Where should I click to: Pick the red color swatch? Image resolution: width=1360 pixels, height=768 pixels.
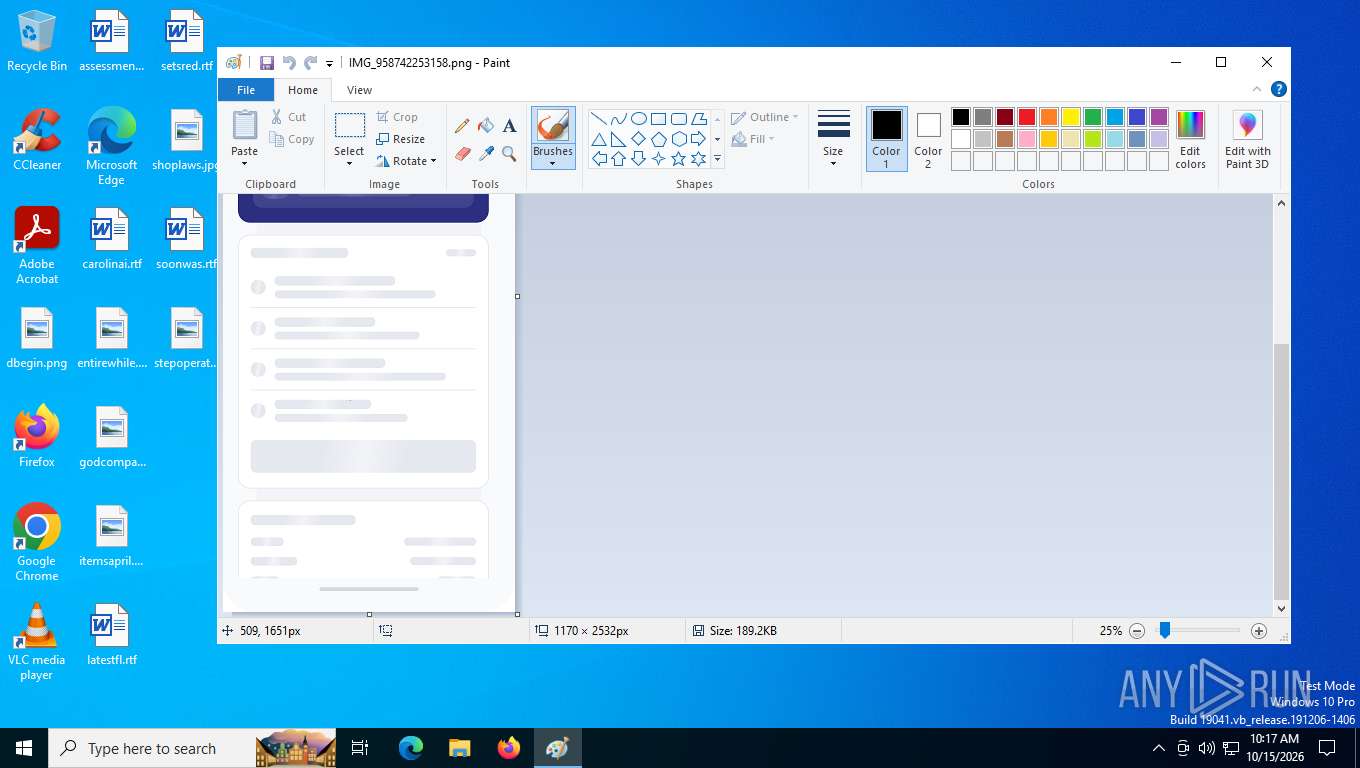point(1027,117)
